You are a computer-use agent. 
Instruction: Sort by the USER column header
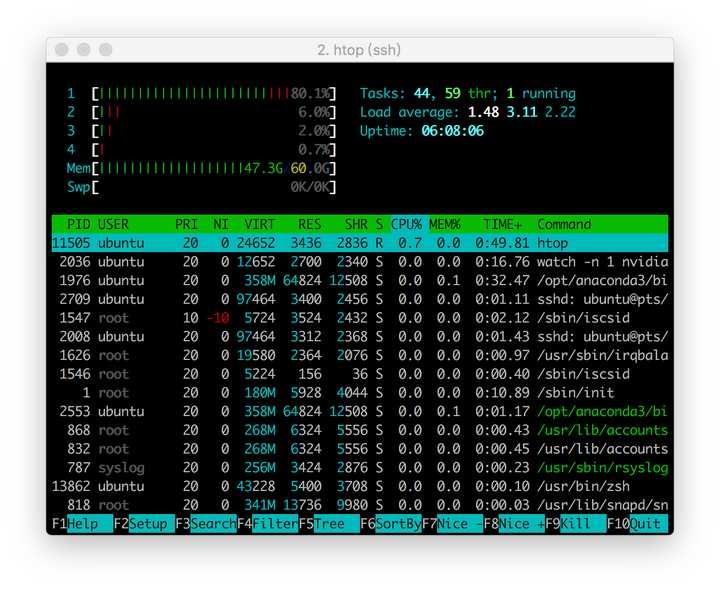pyautogui.click(x=113, y=224)
